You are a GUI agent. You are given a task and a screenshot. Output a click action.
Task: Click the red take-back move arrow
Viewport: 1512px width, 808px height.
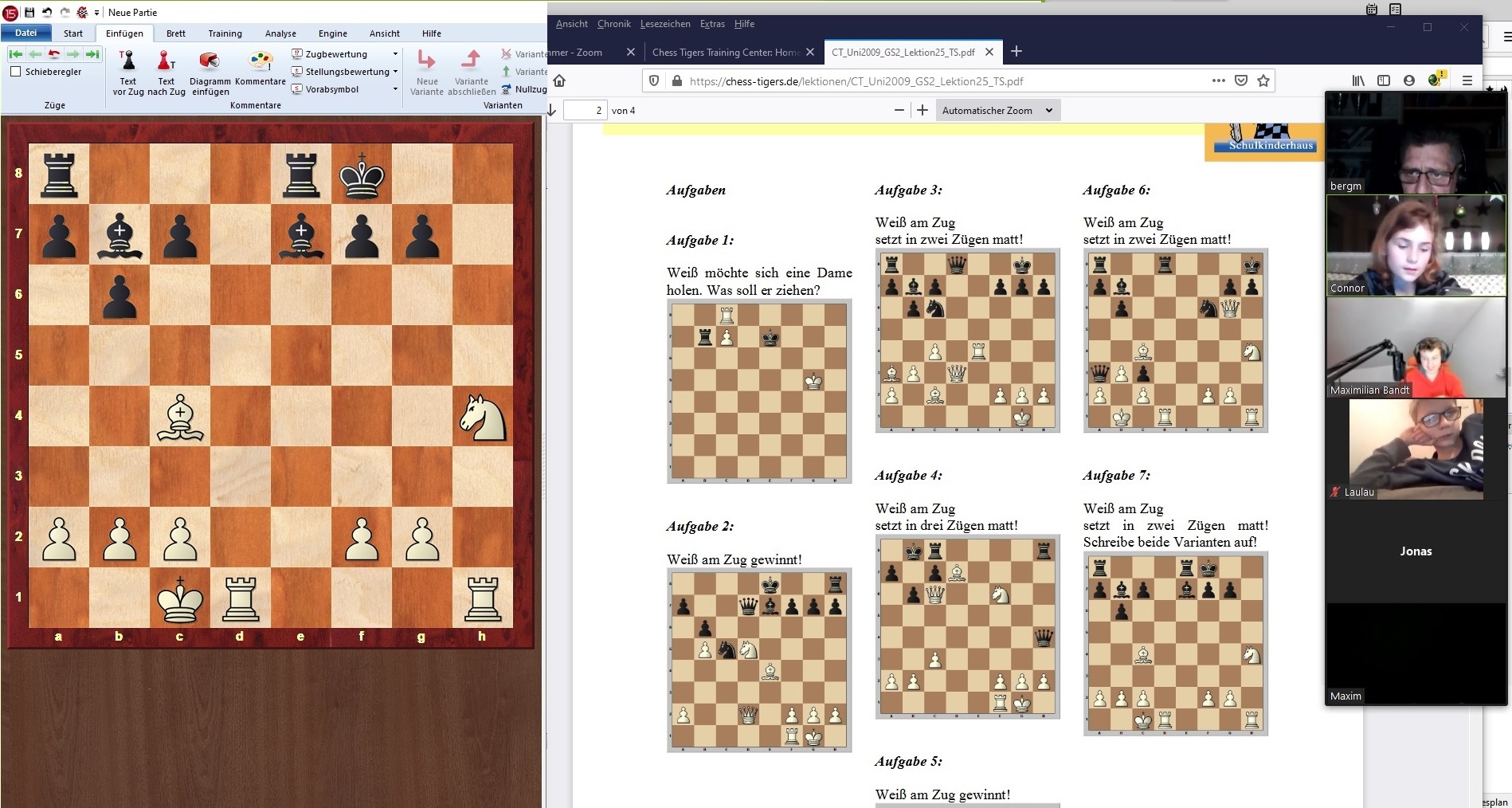[54, 54]
